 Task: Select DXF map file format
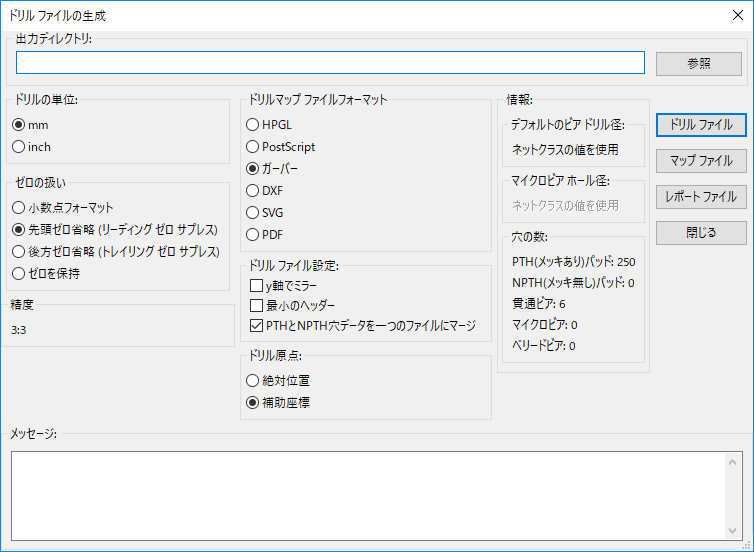pos(253,190)
